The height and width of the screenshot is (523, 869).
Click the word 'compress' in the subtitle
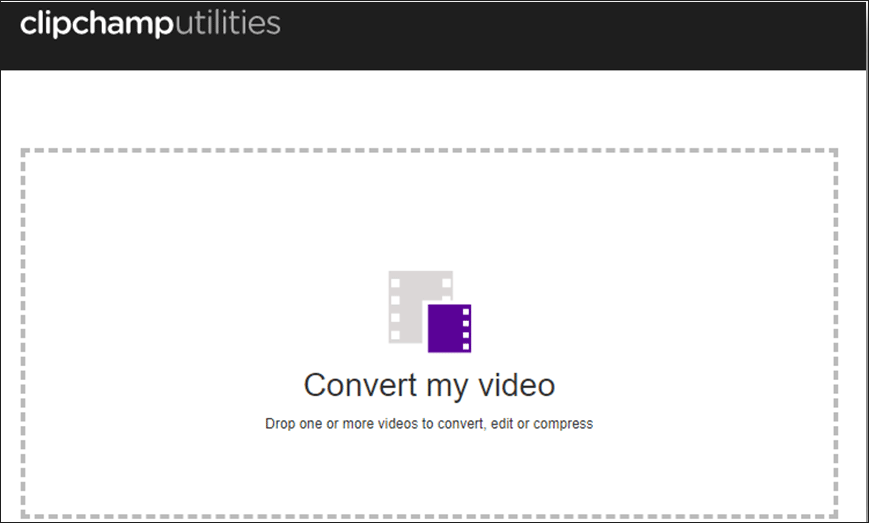563,423
